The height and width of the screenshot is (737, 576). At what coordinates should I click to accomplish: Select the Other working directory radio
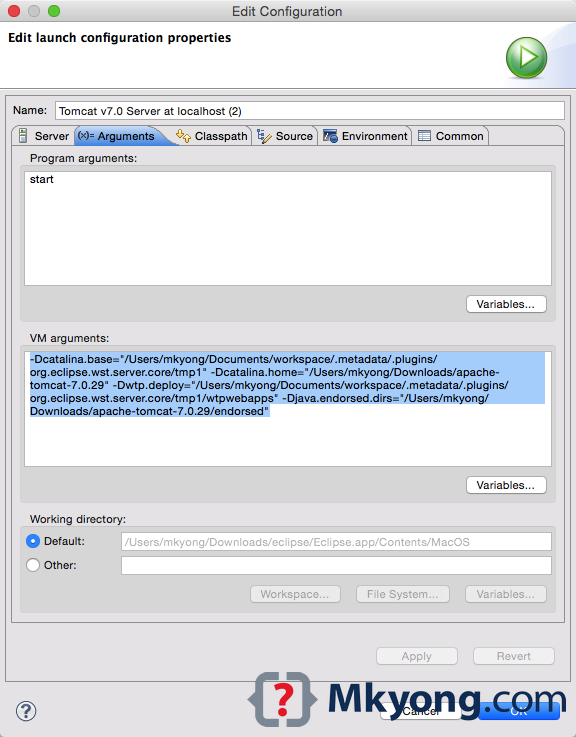33,565
